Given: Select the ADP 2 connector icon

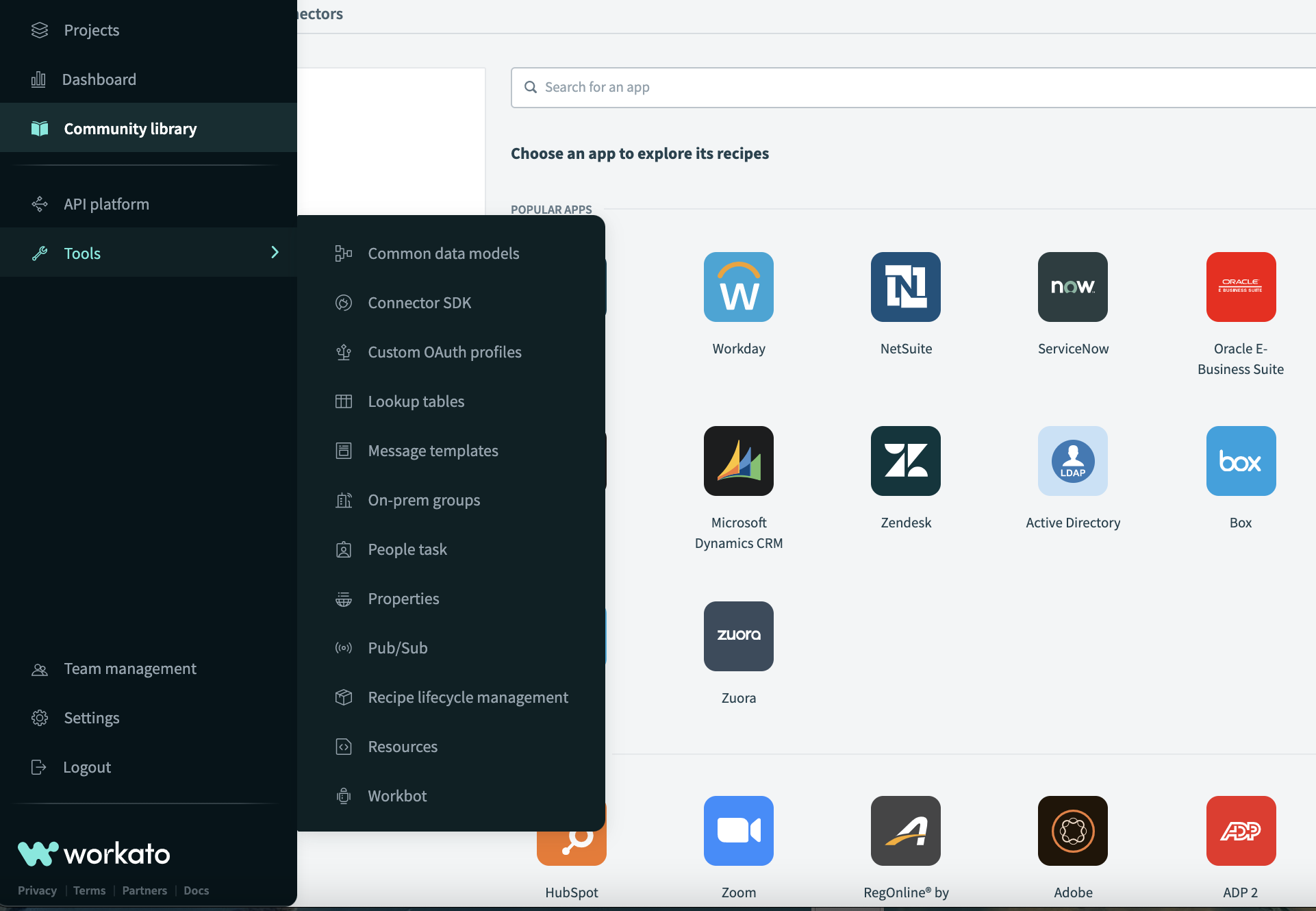Looking at the screenshot, I should tap(1240, 831).
